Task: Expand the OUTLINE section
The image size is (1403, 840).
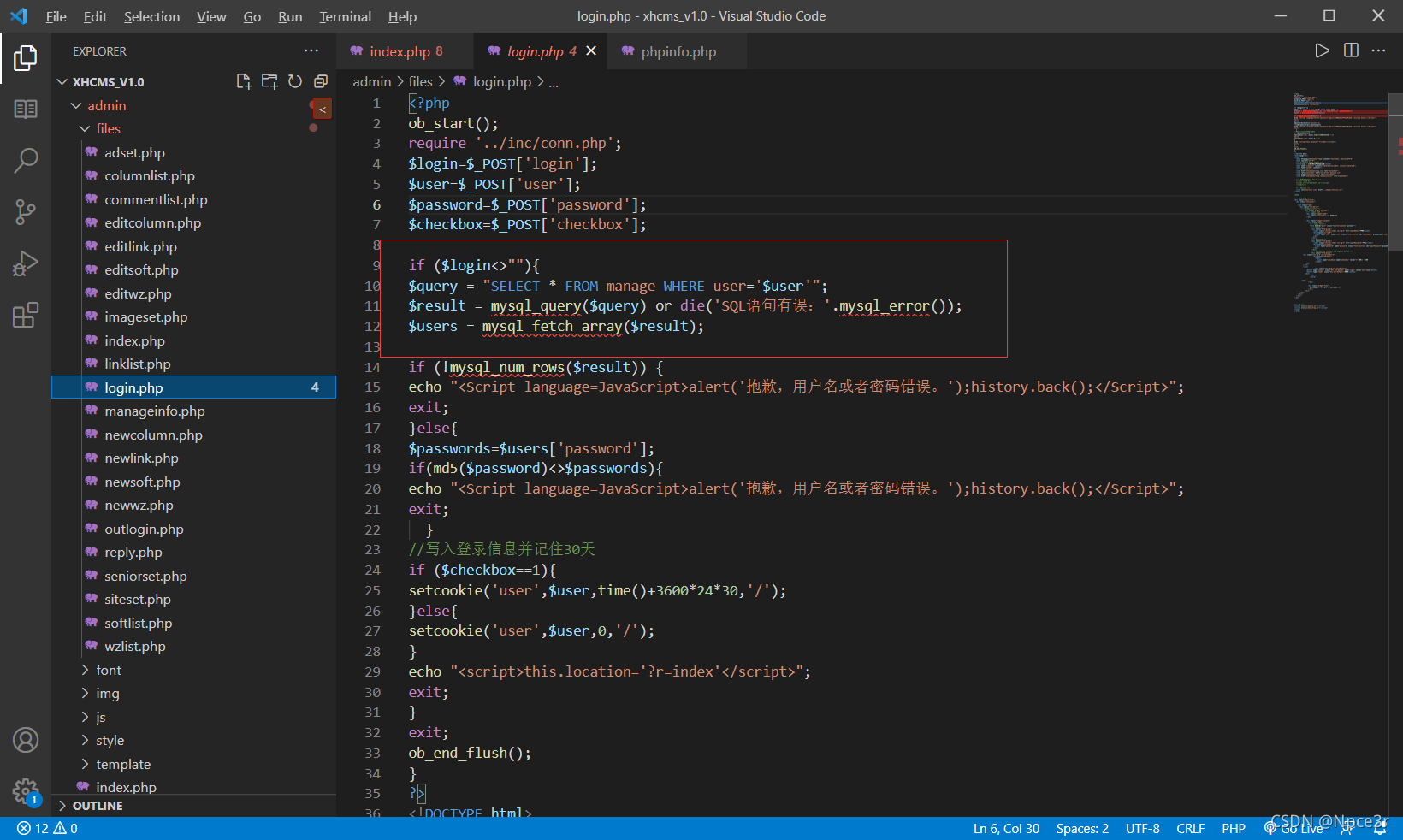Action: 193,806
